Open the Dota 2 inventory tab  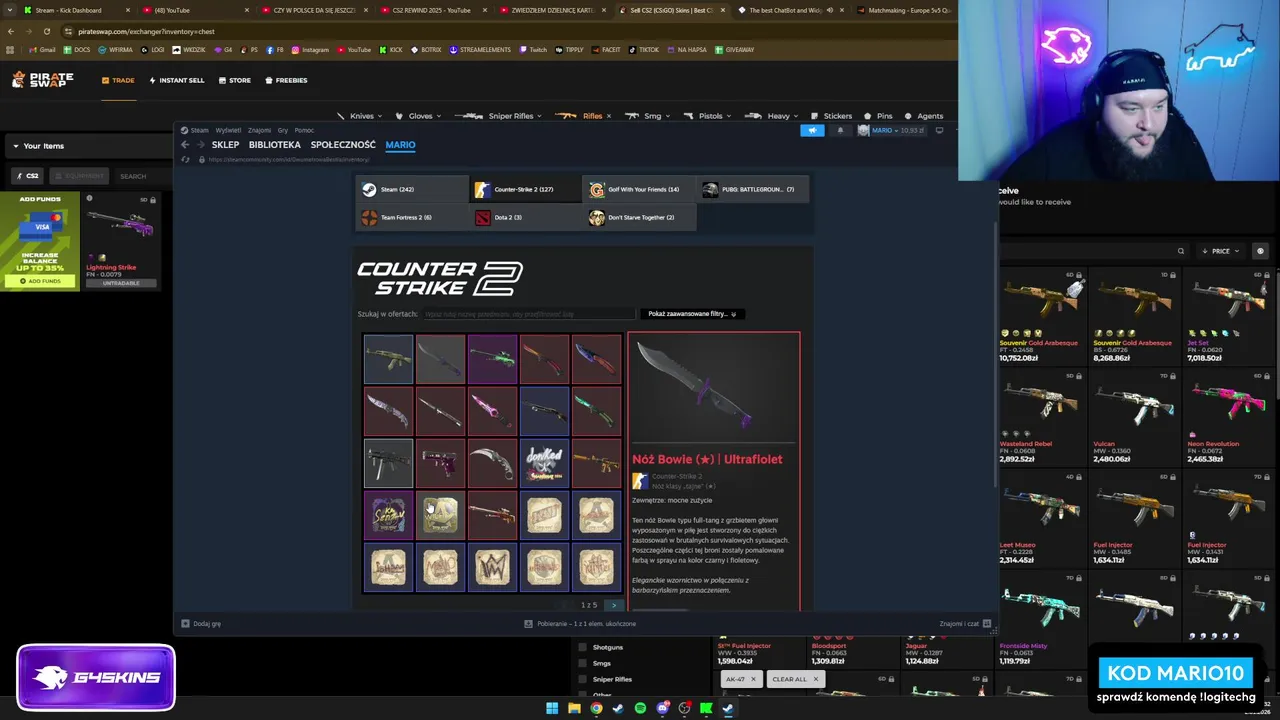pyautogui.click(x=526, y=217)
